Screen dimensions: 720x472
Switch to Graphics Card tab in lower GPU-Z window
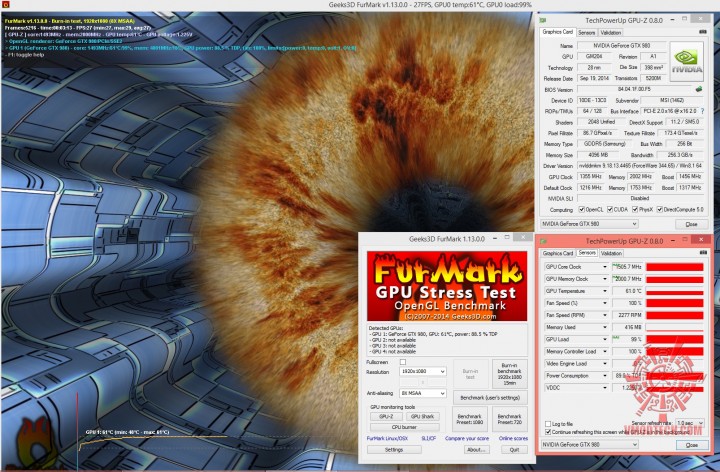(x=557, y=253)
